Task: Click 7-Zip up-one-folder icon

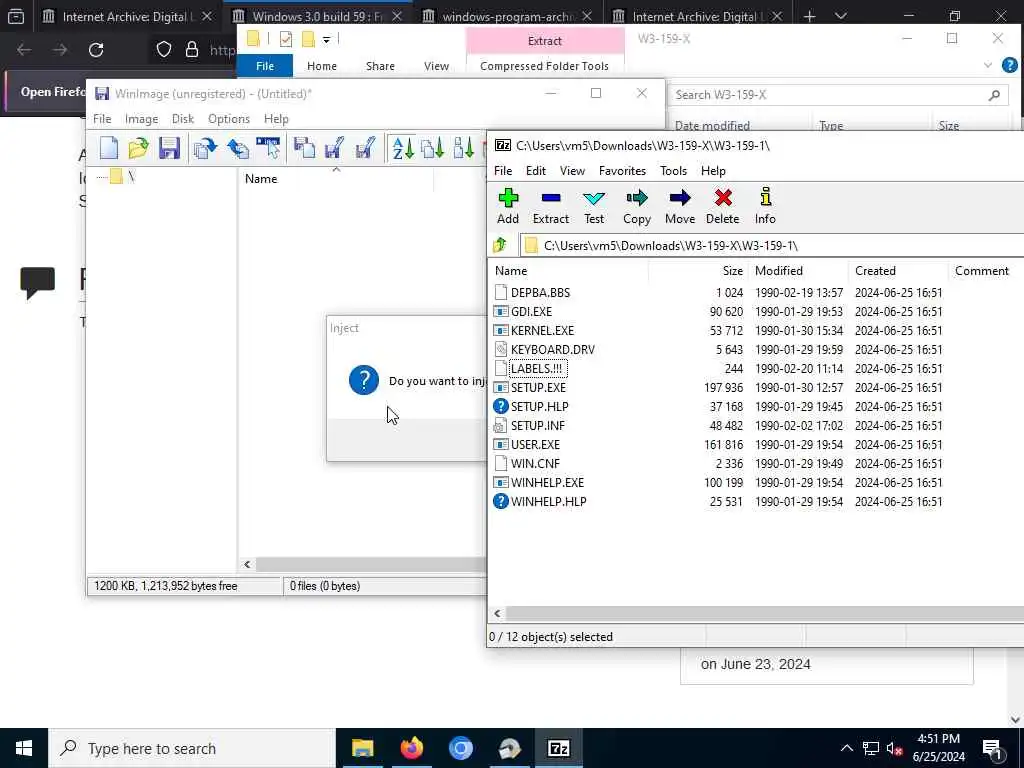Action: pos(500,246)
